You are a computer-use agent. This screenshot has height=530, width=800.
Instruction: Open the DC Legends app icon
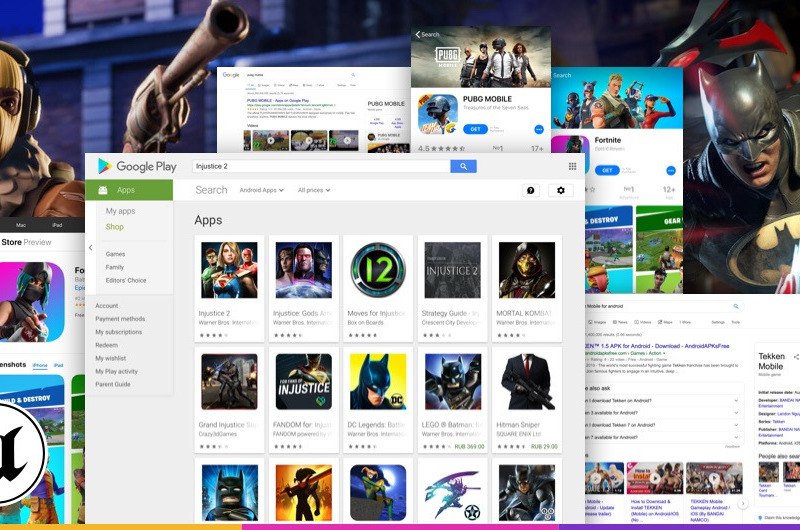[x=378, y=382]
